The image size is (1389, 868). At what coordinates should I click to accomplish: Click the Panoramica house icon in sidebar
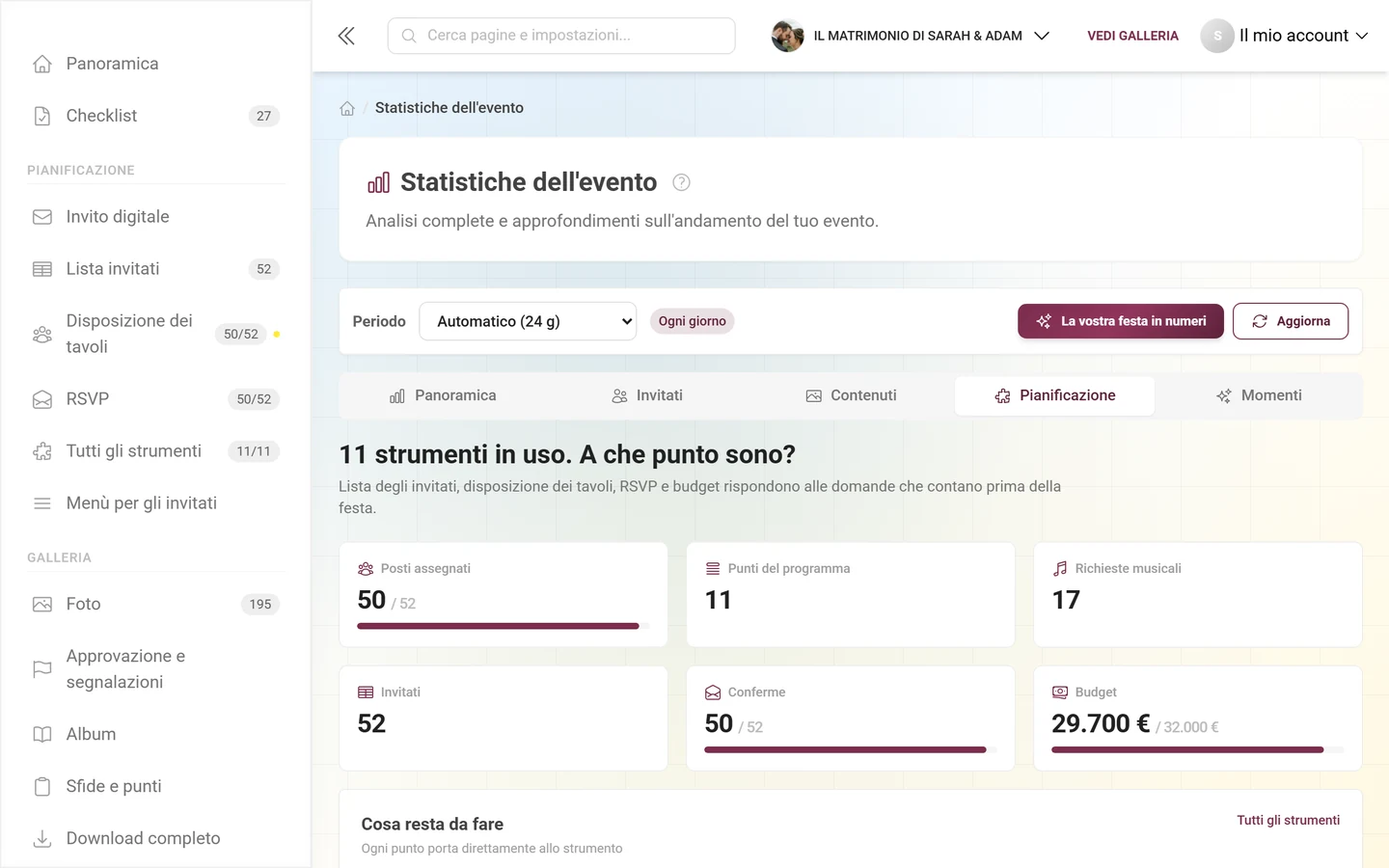click(42, 64)
